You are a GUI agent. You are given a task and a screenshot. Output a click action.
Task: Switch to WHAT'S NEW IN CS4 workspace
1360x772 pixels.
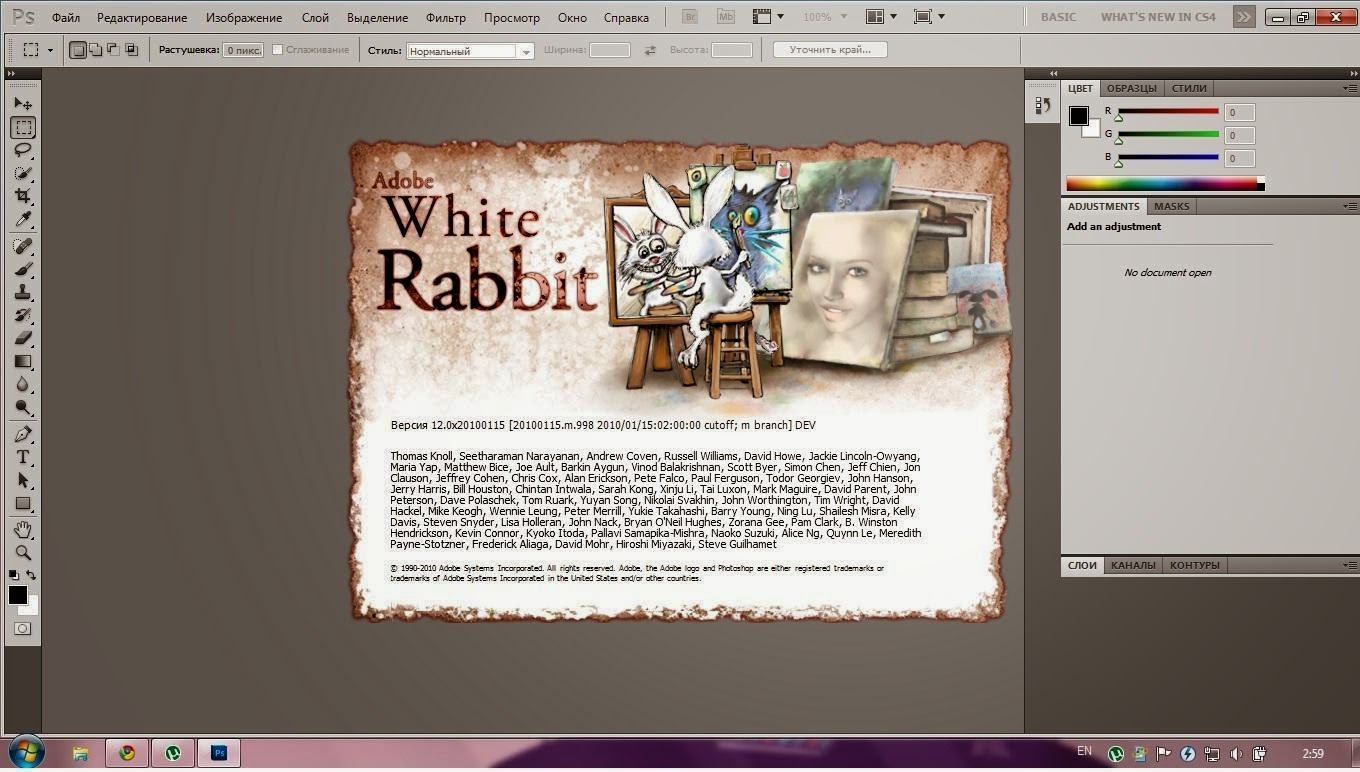[x=1158, y=17]
